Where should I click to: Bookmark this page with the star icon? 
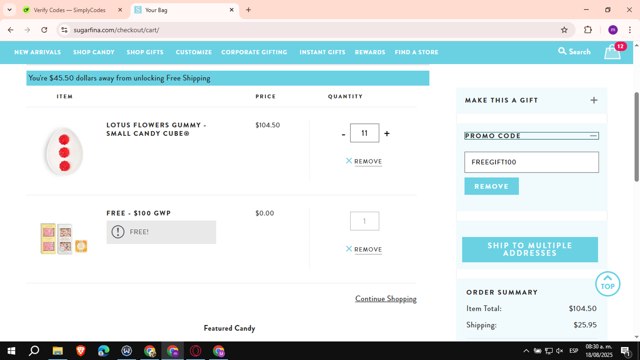(564, 30)
